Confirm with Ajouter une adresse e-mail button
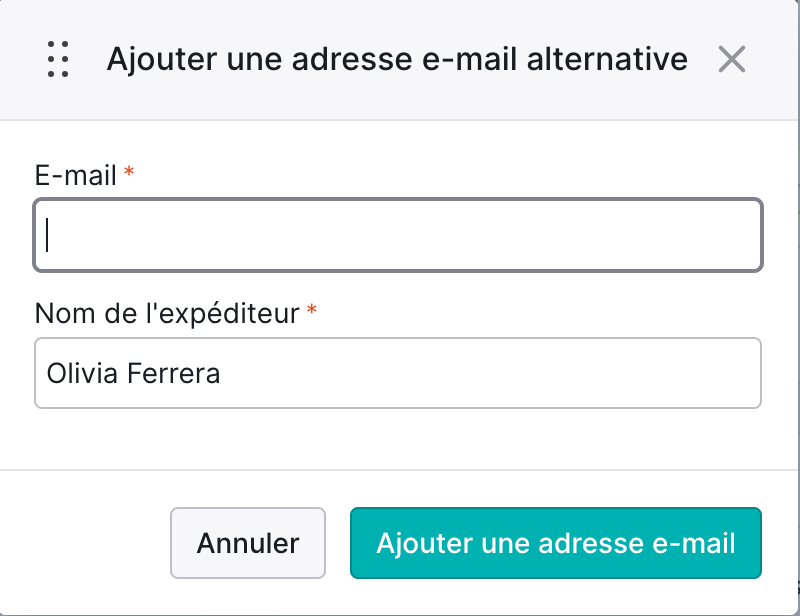The height and width of the screenshot is (616, 800). click(556, 543)
